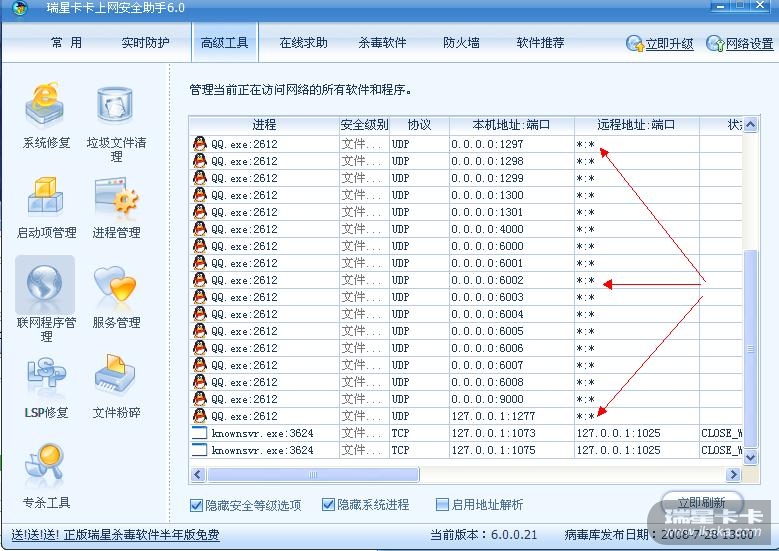Select the row with 0.0.0.0:6006

pyautogui.click(x=466, y=348)
